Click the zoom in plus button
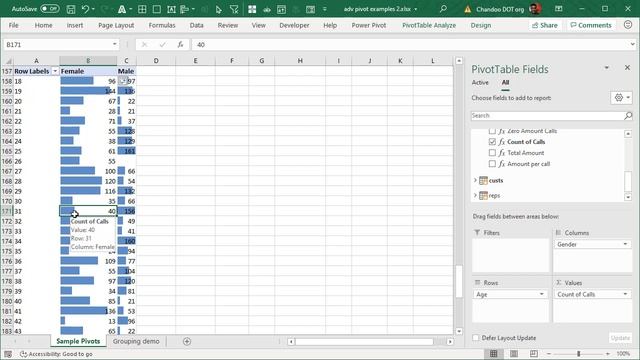Image resolution: width=640 pixels, height=360 pixels. pos(608,353)
